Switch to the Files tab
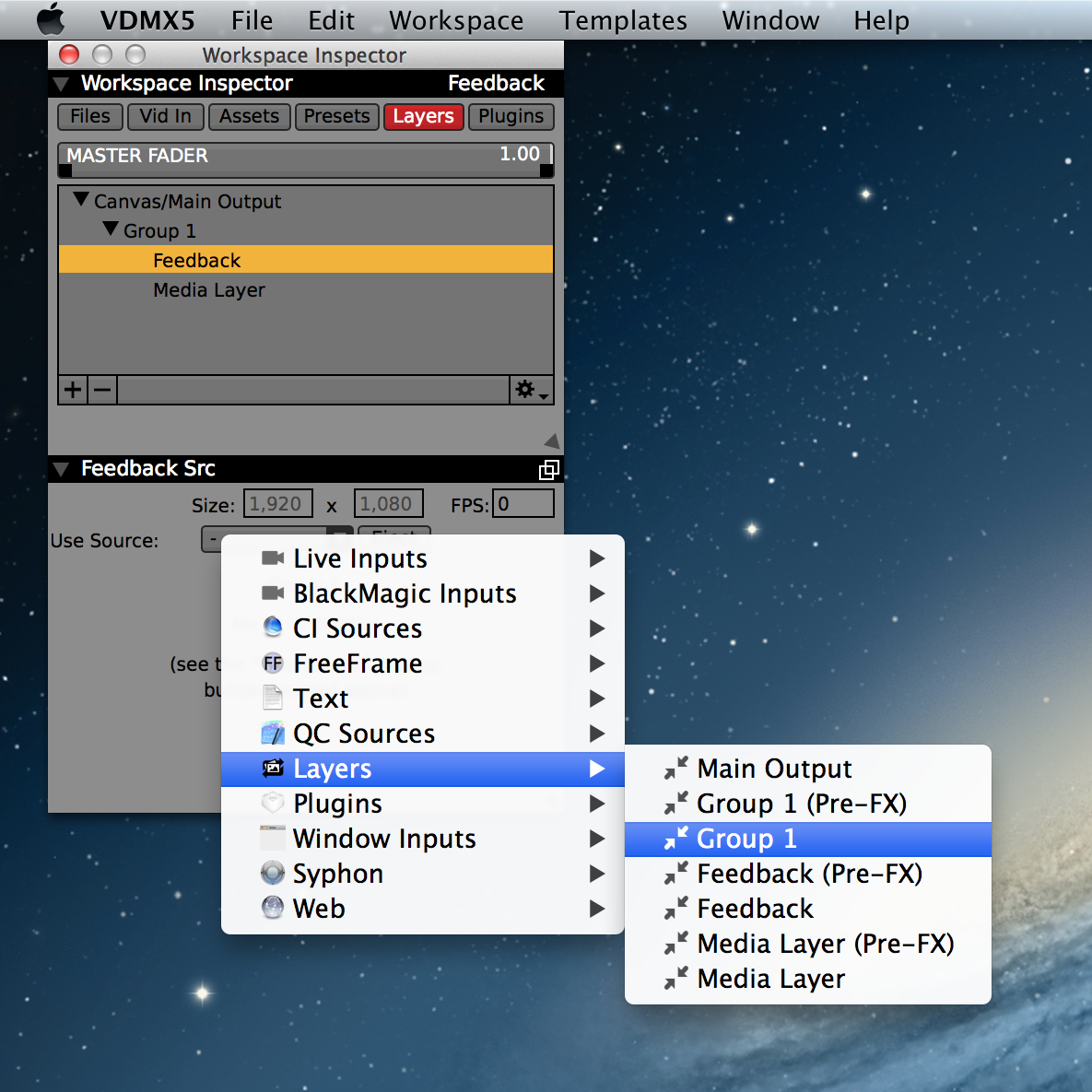1092x1092 pixels. click(89, 116)
